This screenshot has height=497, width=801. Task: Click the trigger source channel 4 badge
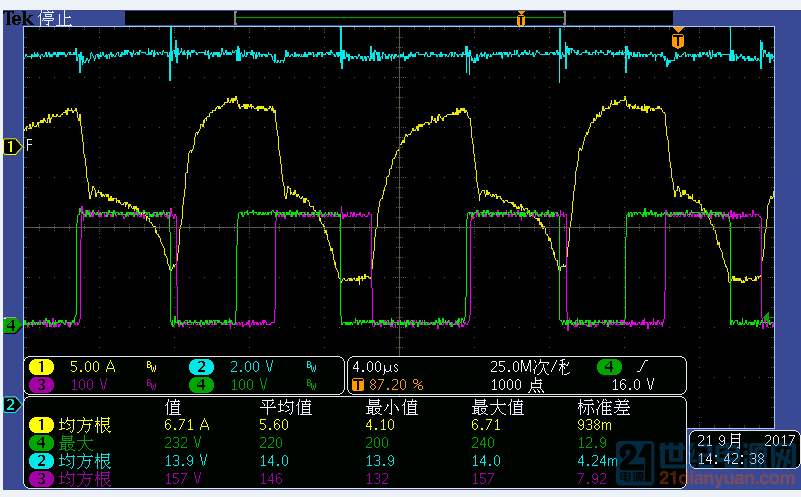pyautogui.click(x=609, y=367)
